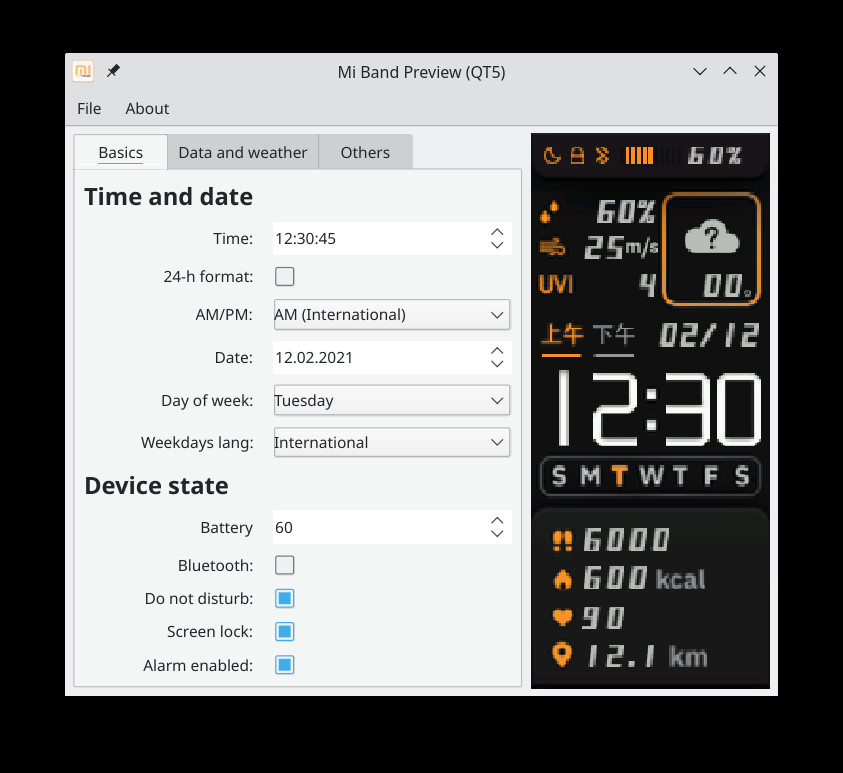Enable the 24-h format checkbox
Viewport: 843px width, 773px height.
pos(284,276)
